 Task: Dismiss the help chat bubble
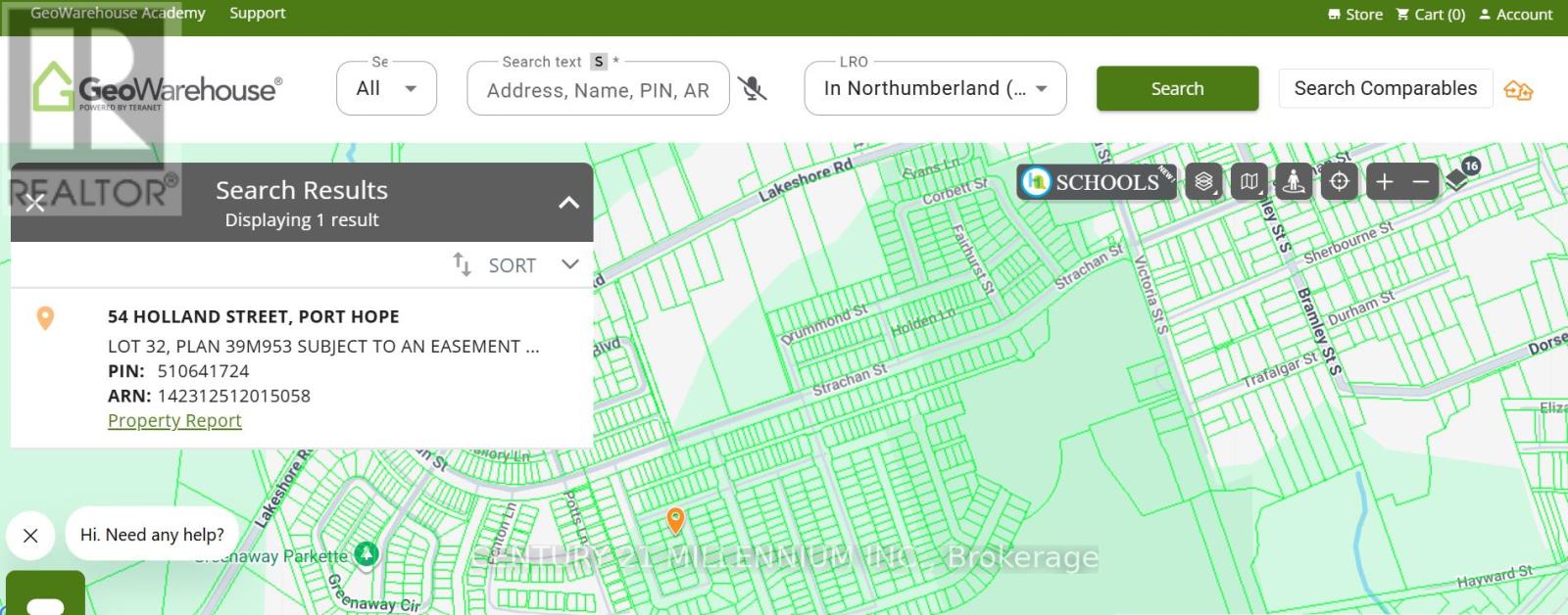[30, 536]
